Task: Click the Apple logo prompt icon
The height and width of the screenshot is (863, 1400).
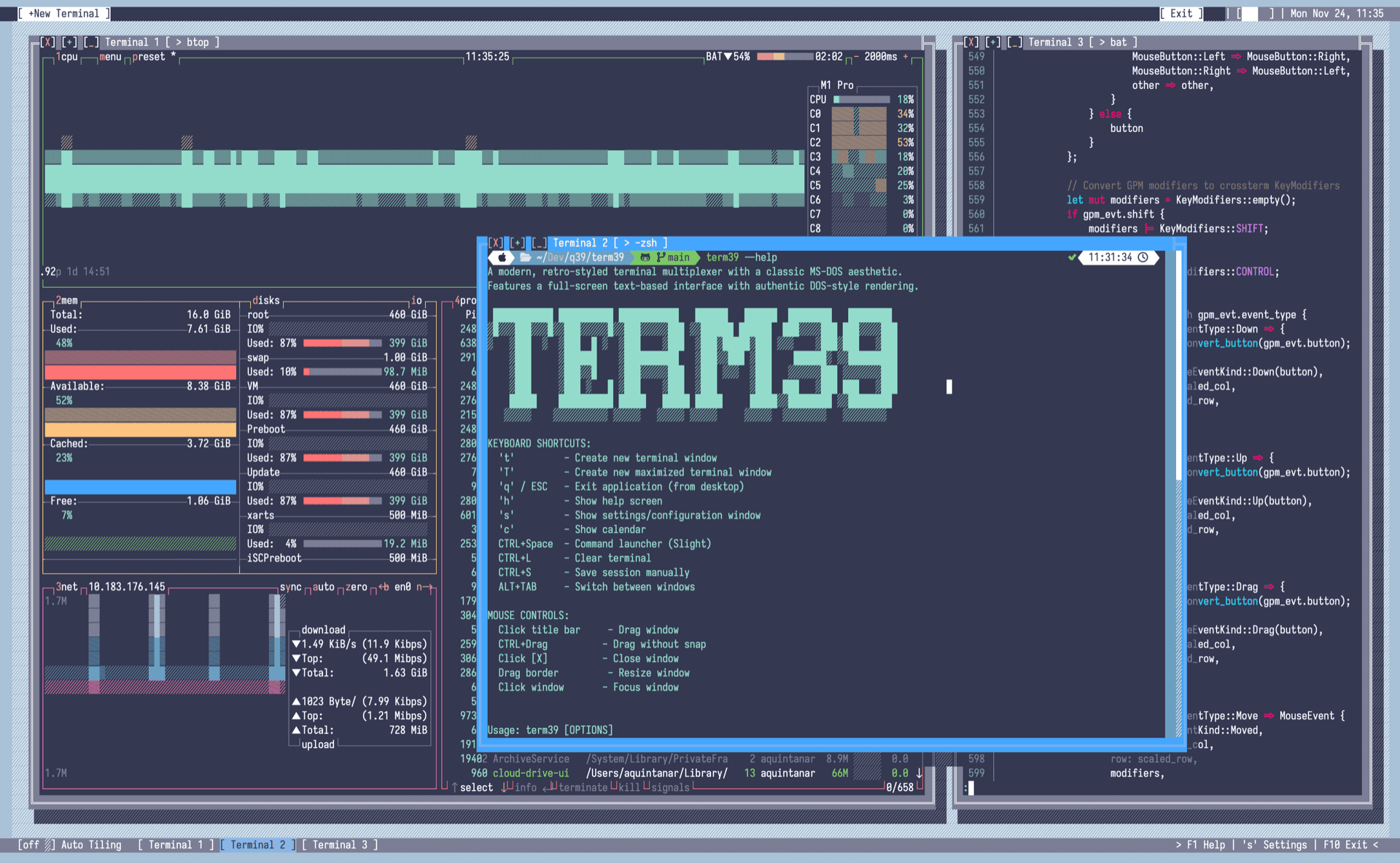Action: (502, 257)
